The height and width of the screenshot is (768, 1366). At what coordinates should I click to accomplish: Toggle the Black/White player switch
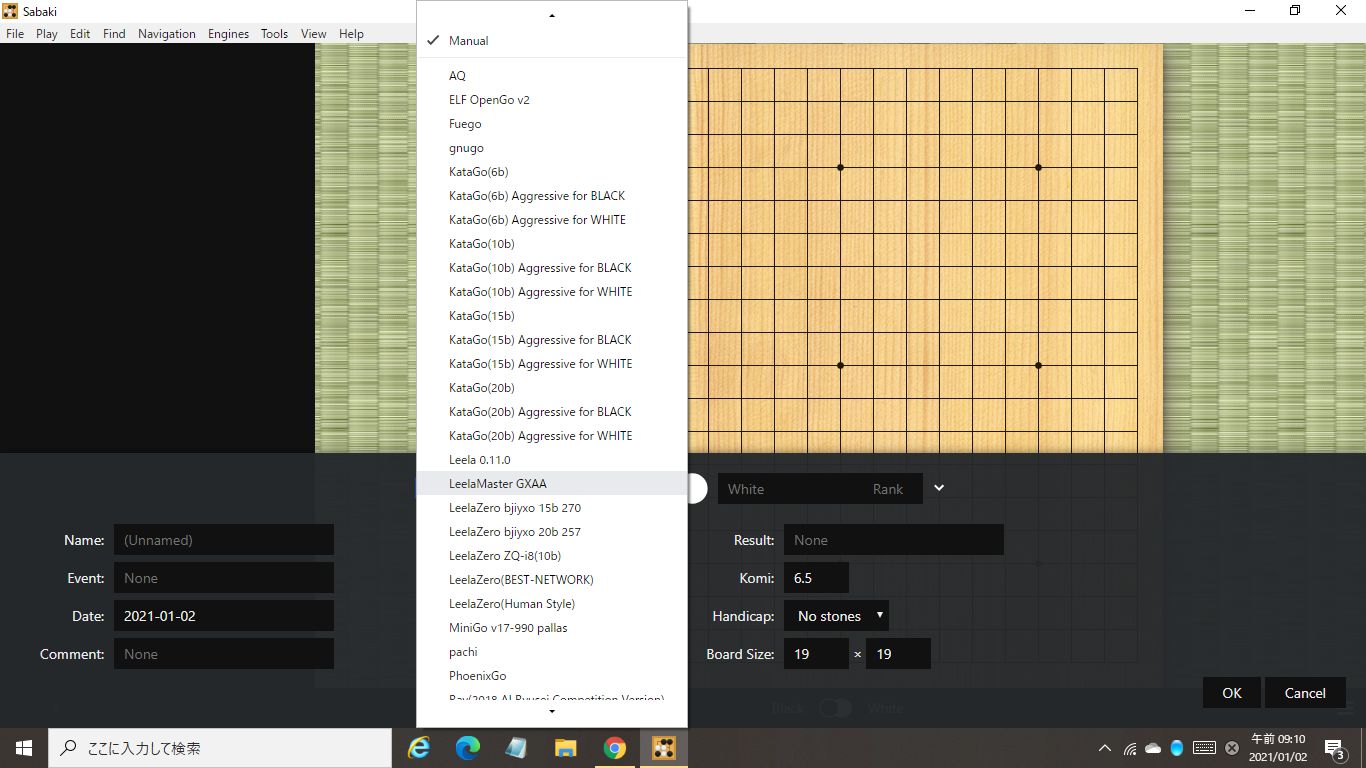point(835,708)
